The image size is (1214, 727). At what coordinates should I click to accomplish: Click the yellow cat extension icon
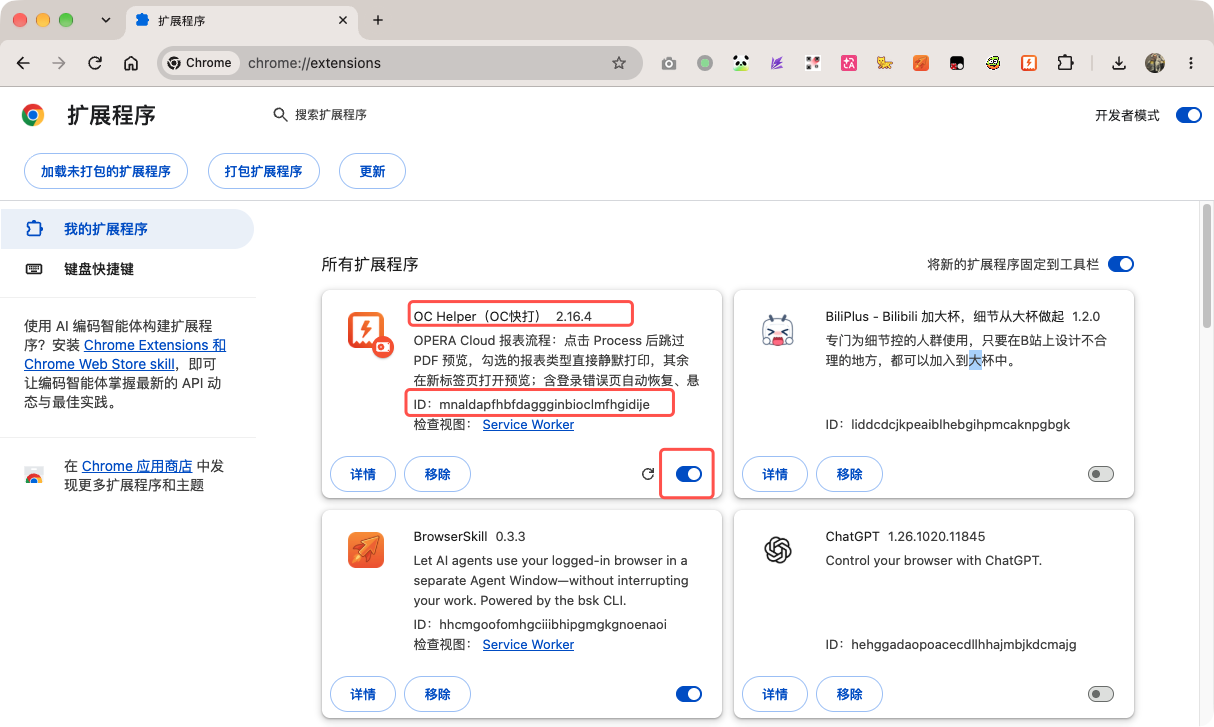click(885, 63)
